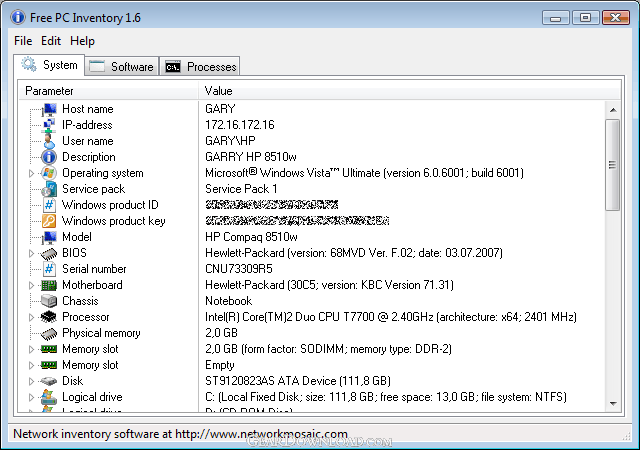Click the icon of the Empty Memory slot
The image size is (640, 450).
click(x=49, y=365)
